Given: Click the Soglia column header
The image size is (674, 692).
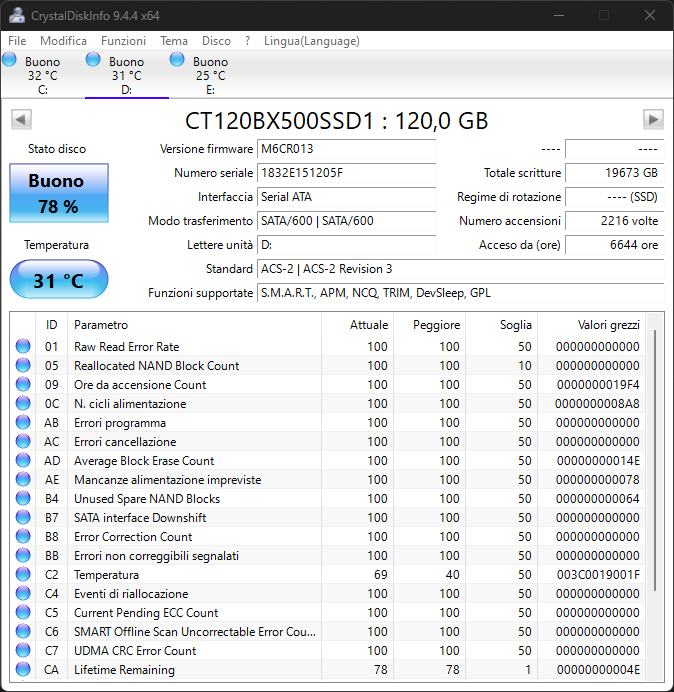Looking at the screenshot, I should [x=501, y=325].
